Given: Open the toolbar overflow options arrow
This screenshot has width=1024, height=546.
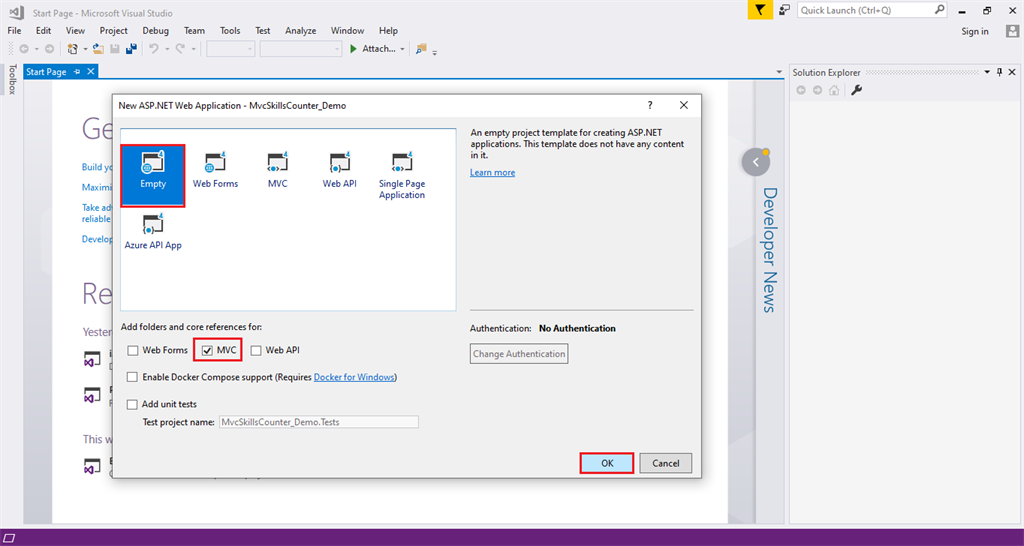Looking at the screenshot, I should pyautogui.click(x=435, y=52).
